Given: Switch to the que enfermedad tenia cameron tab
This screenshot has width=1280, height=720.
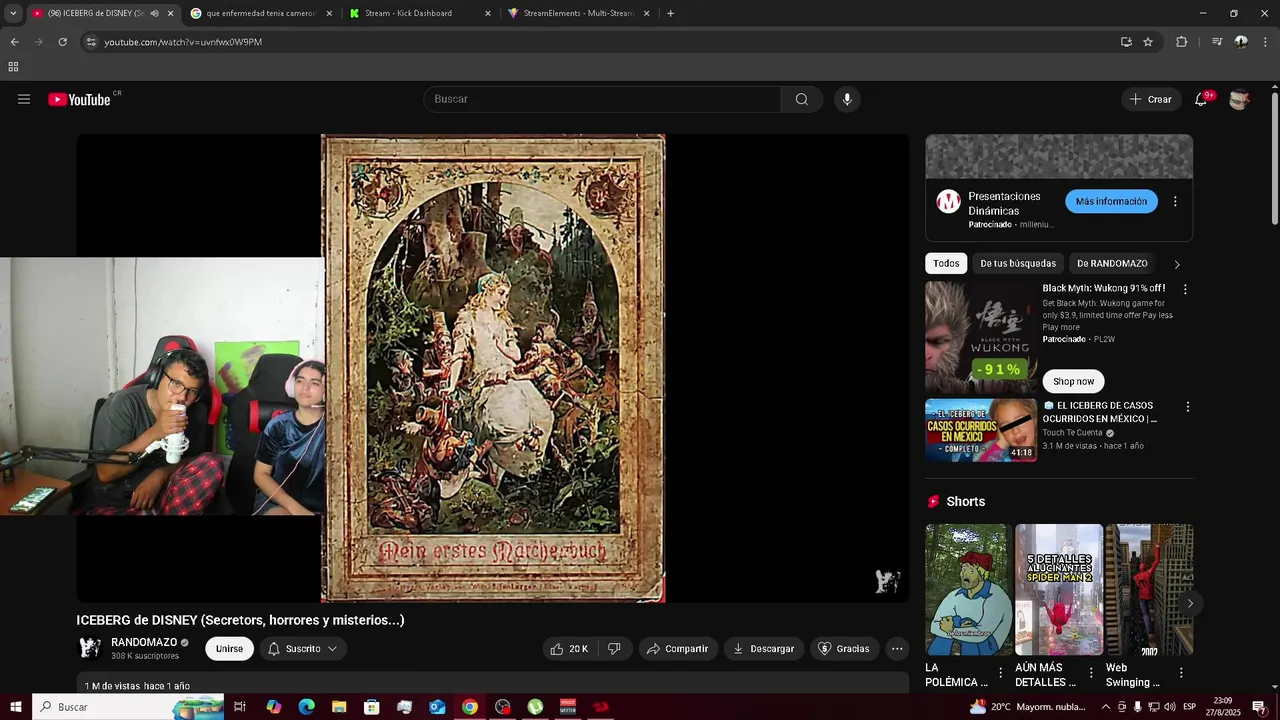Looking at the screenshot, I should point(260,13).
